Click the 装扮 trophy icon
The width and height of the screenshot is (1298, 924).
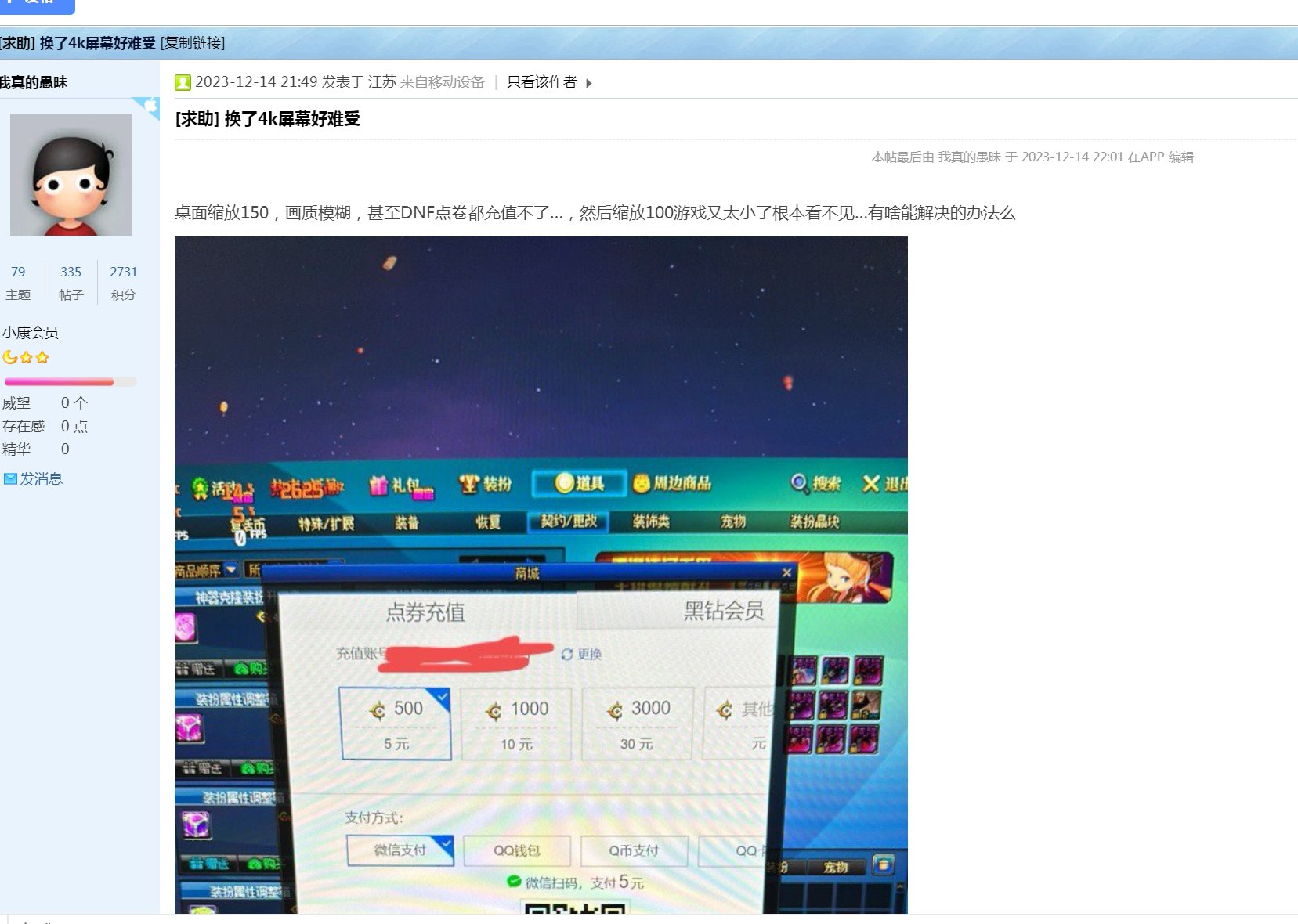(468, 484)
